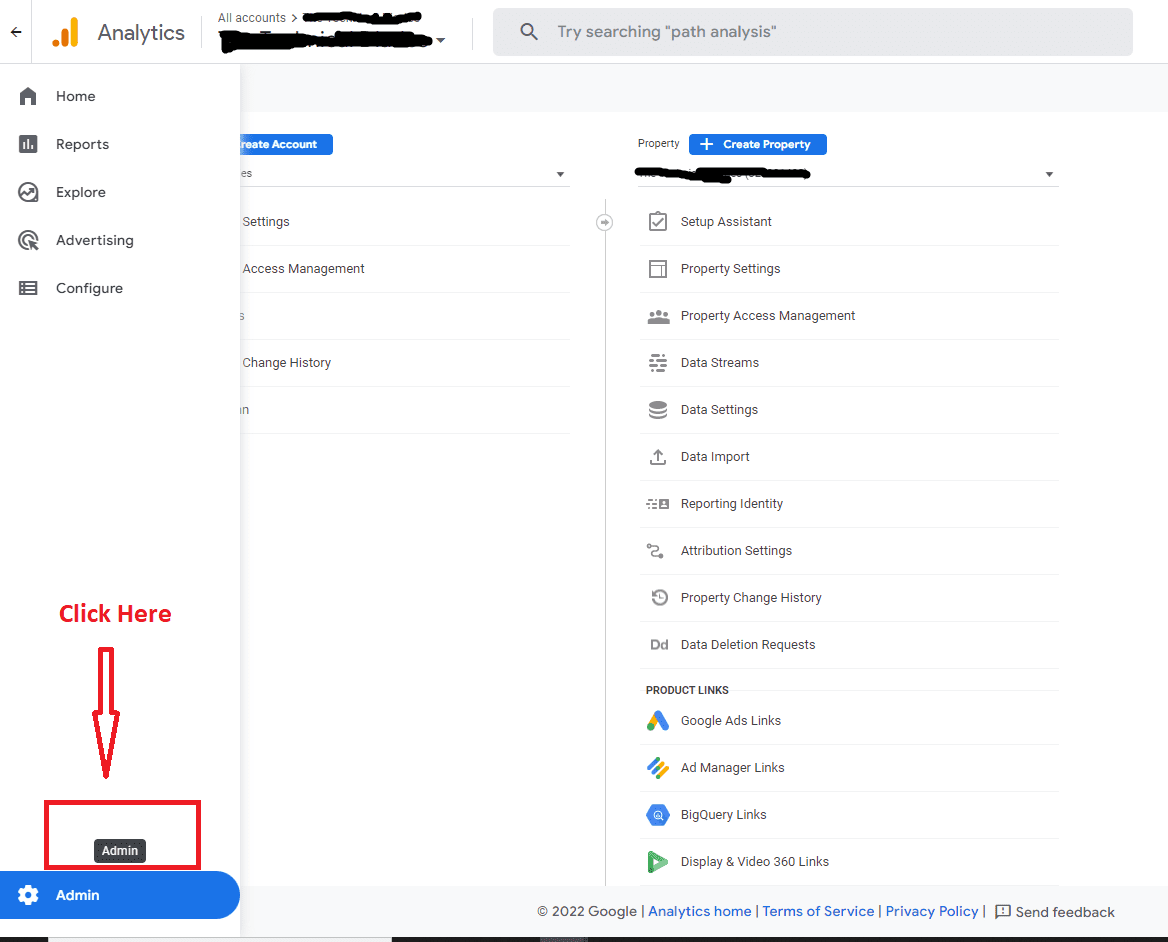Screen dimensions: 1168x942
Task: Click the Attribution Settings path icon
Action: pos(656,551)
